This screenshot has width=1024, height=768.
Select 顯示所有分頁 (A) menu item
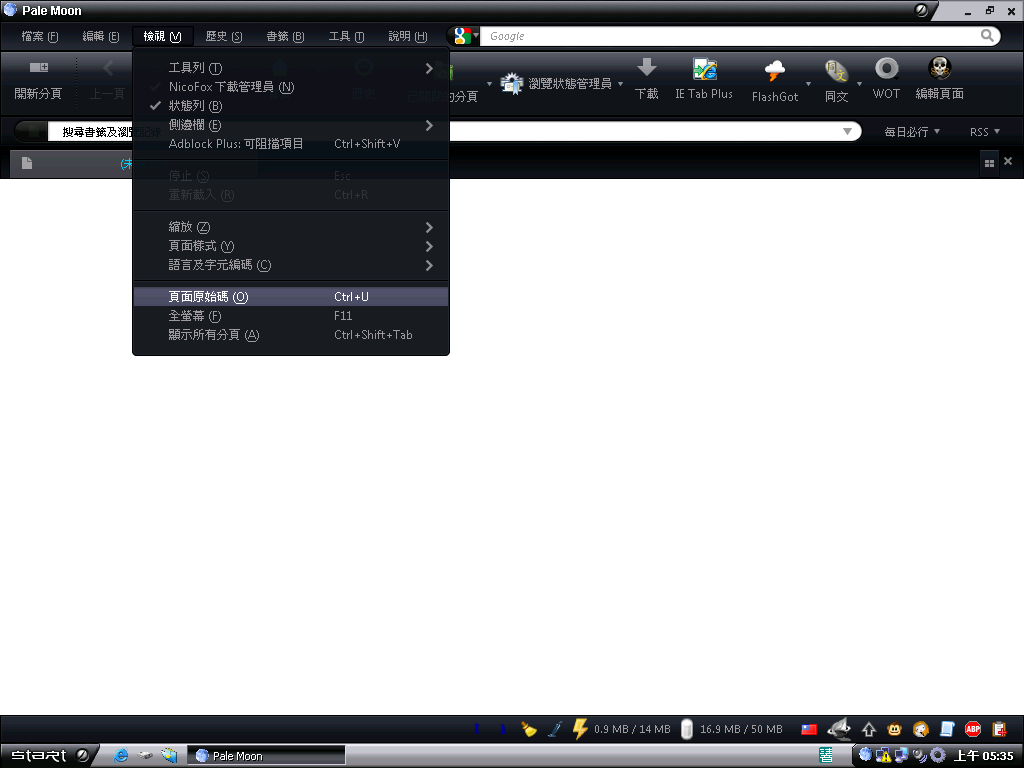click(x=291, y=335)
